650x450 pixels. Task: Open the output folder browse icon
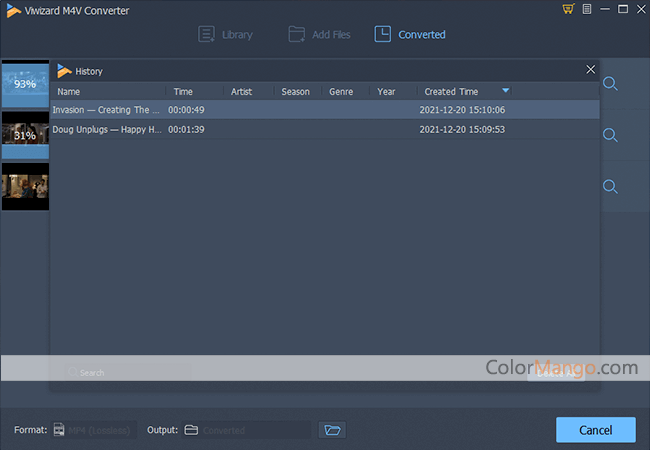[x=332, y=430]
